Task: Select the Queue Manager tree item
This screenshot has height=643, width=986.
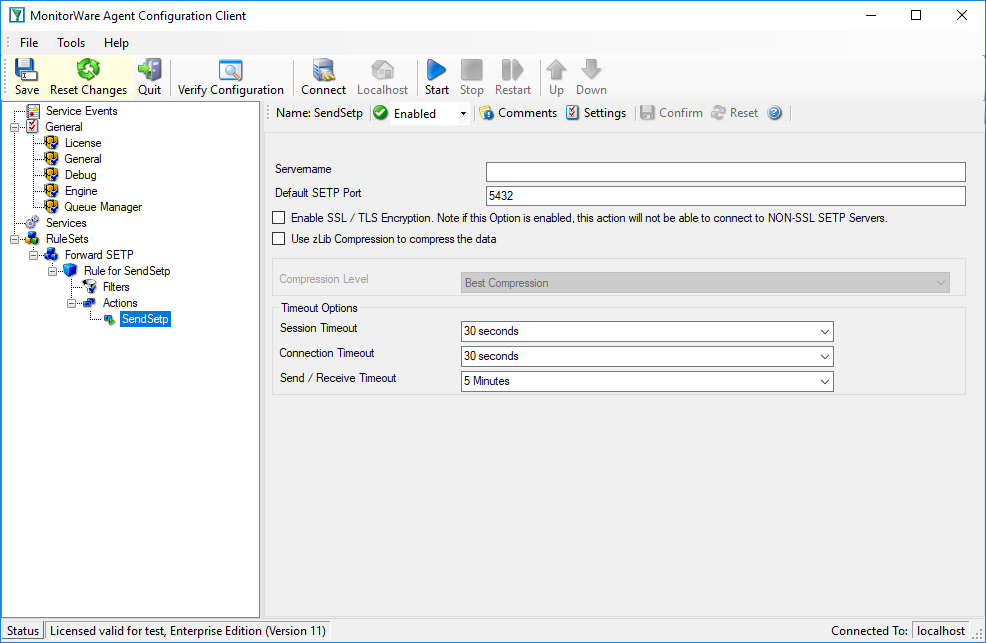Action: coord(103,207)
